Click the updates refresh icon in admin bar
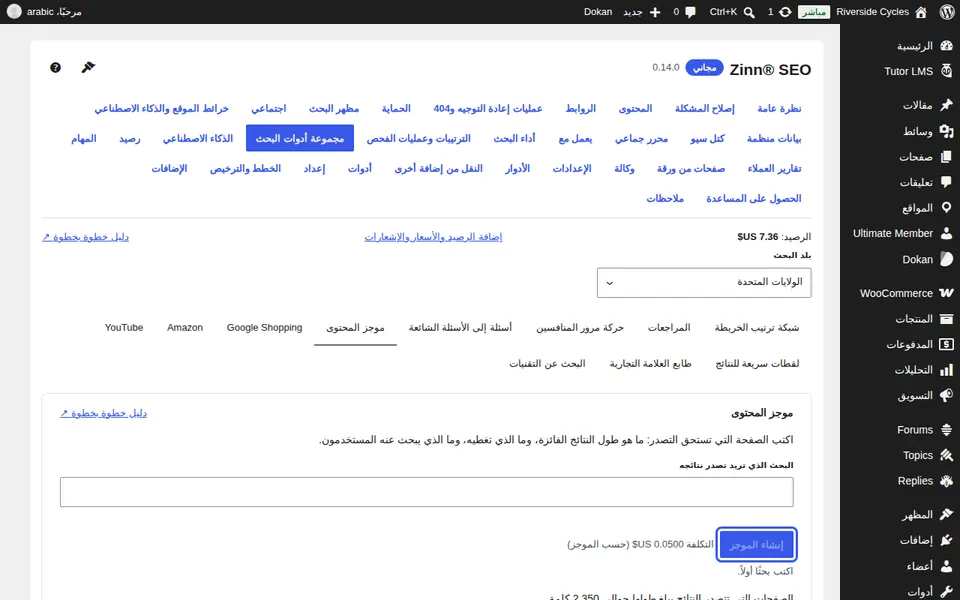 [785, 12]
